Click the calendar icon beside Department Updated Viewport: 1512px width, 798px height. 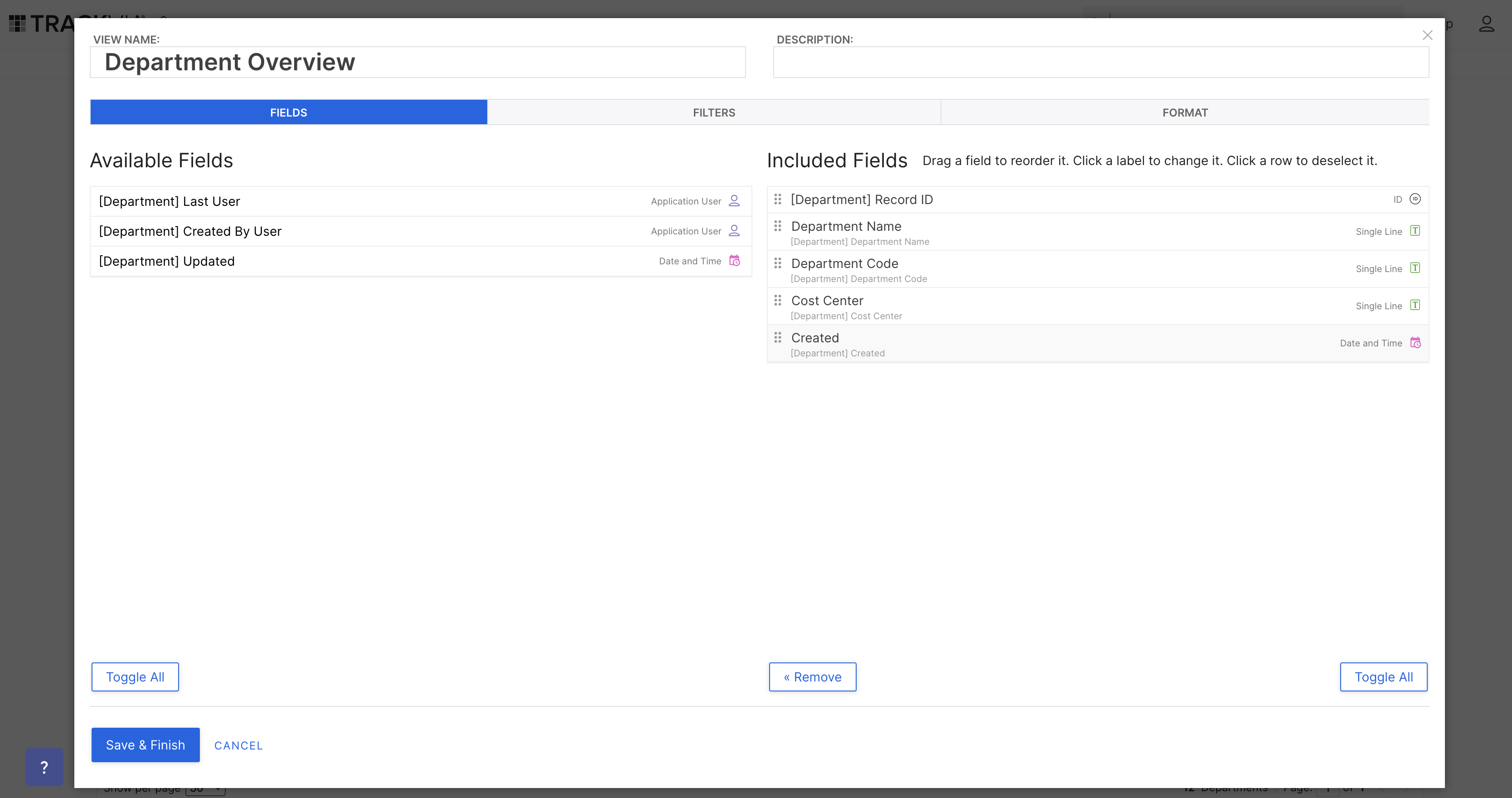734,261
